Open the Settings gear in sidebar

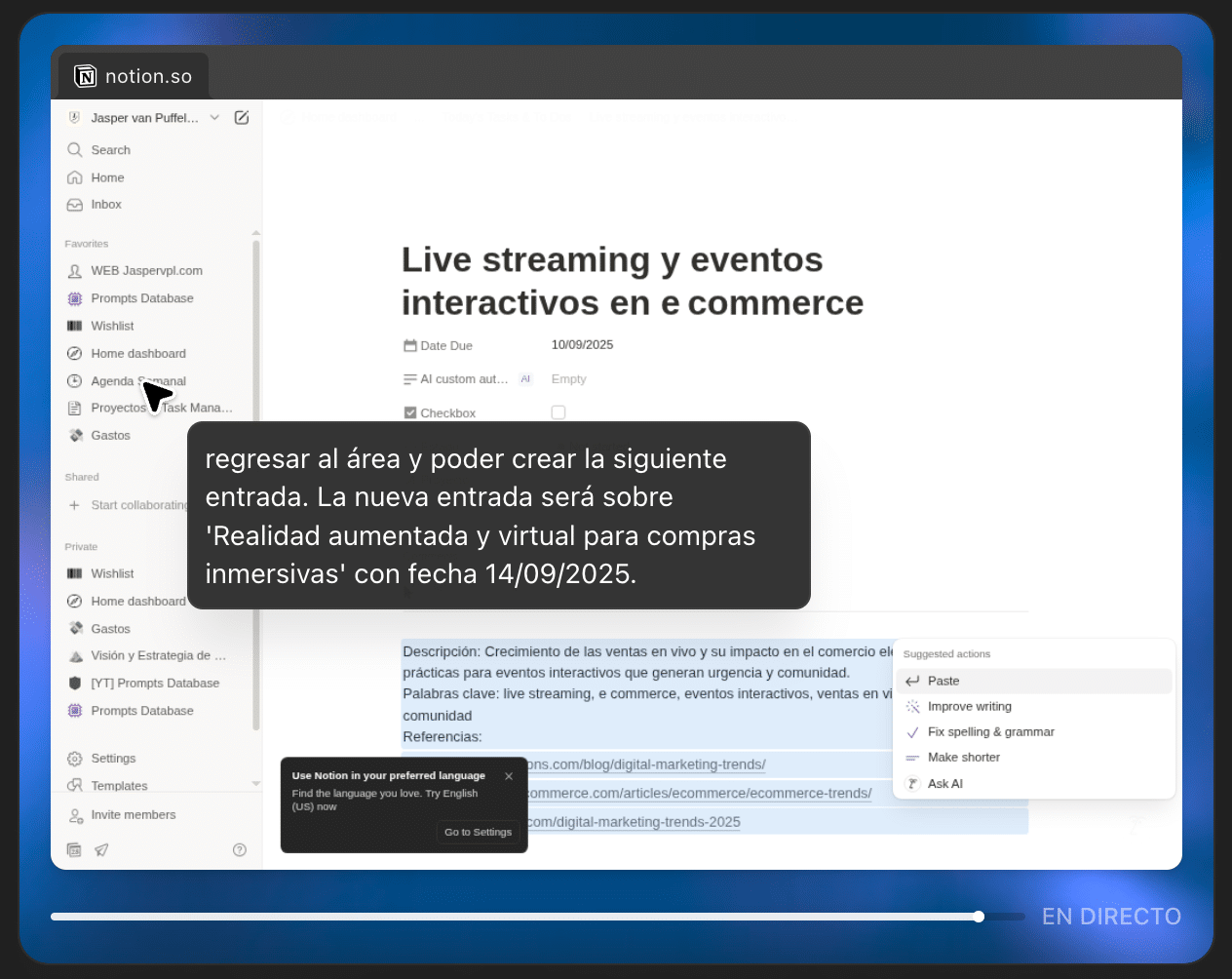click(x=75, y=759)
